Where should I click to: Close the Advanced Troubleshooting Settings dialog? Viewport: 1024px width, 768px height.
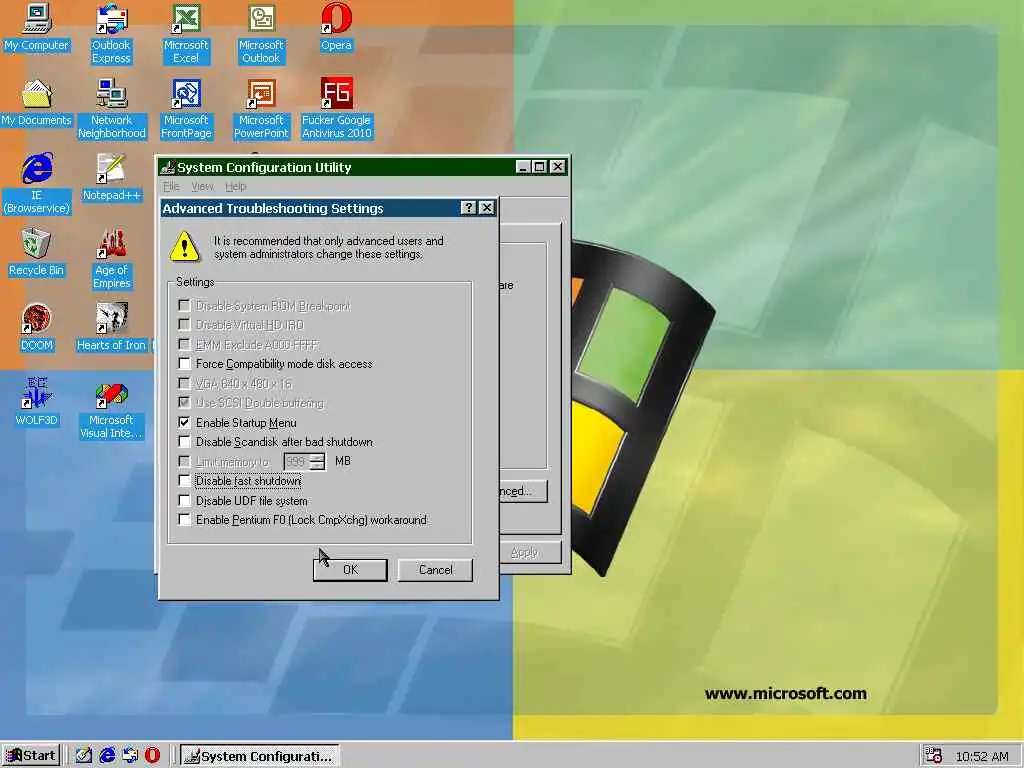pos(487,208)
